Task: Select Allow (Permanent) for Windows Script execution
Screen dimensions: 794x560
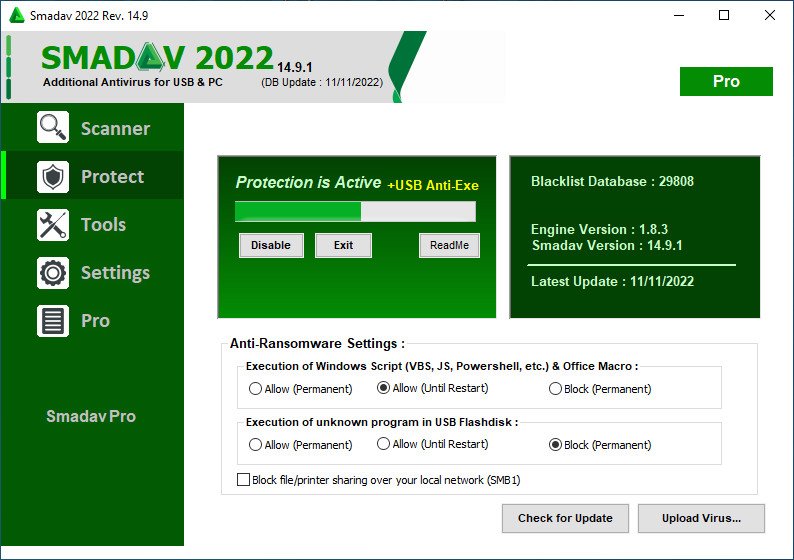Action: (256, 389)
